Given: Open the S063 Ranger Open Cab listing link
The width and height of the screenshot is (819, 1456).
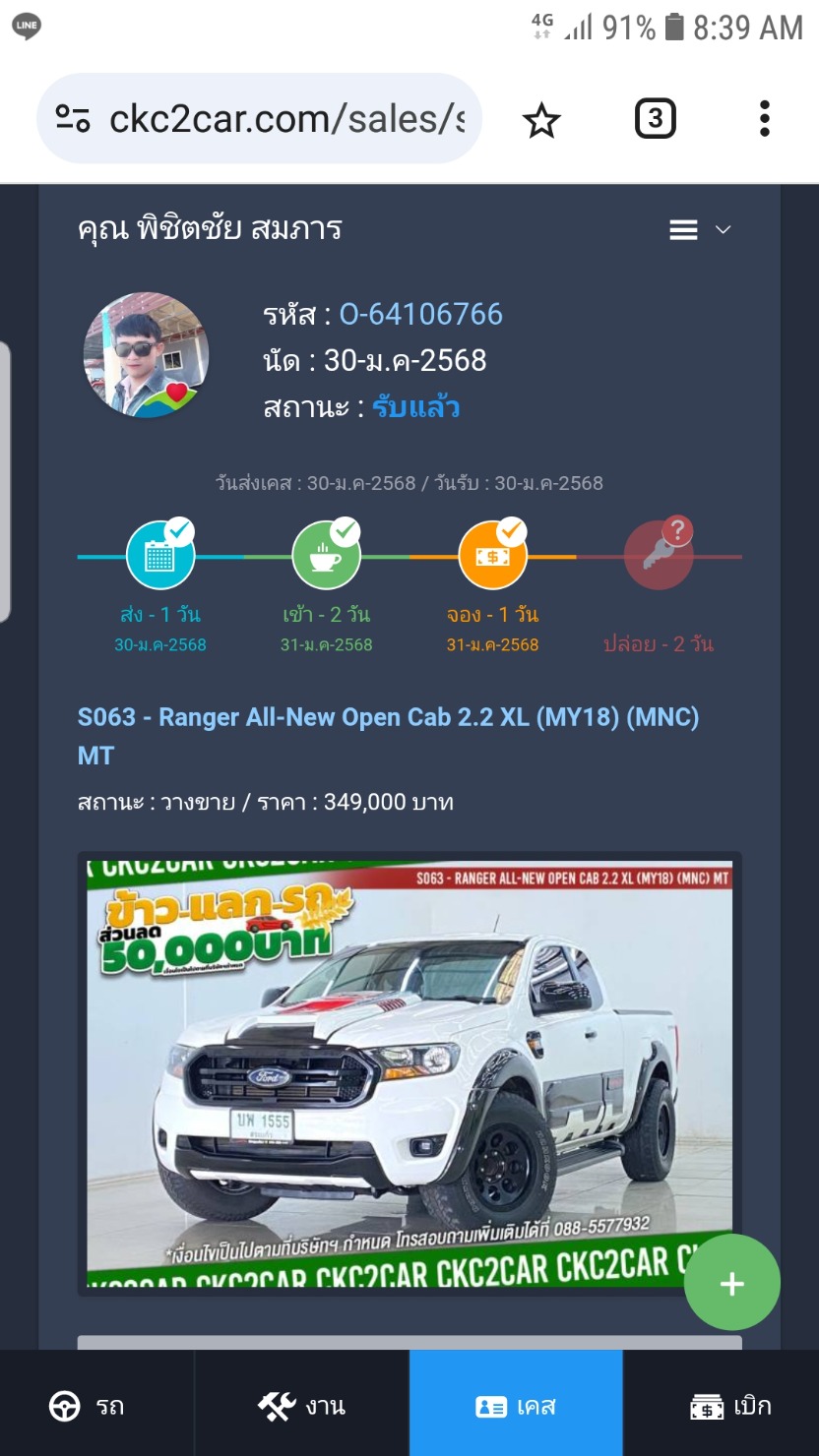Looking at the screenshot, I should tap(389, 736).
